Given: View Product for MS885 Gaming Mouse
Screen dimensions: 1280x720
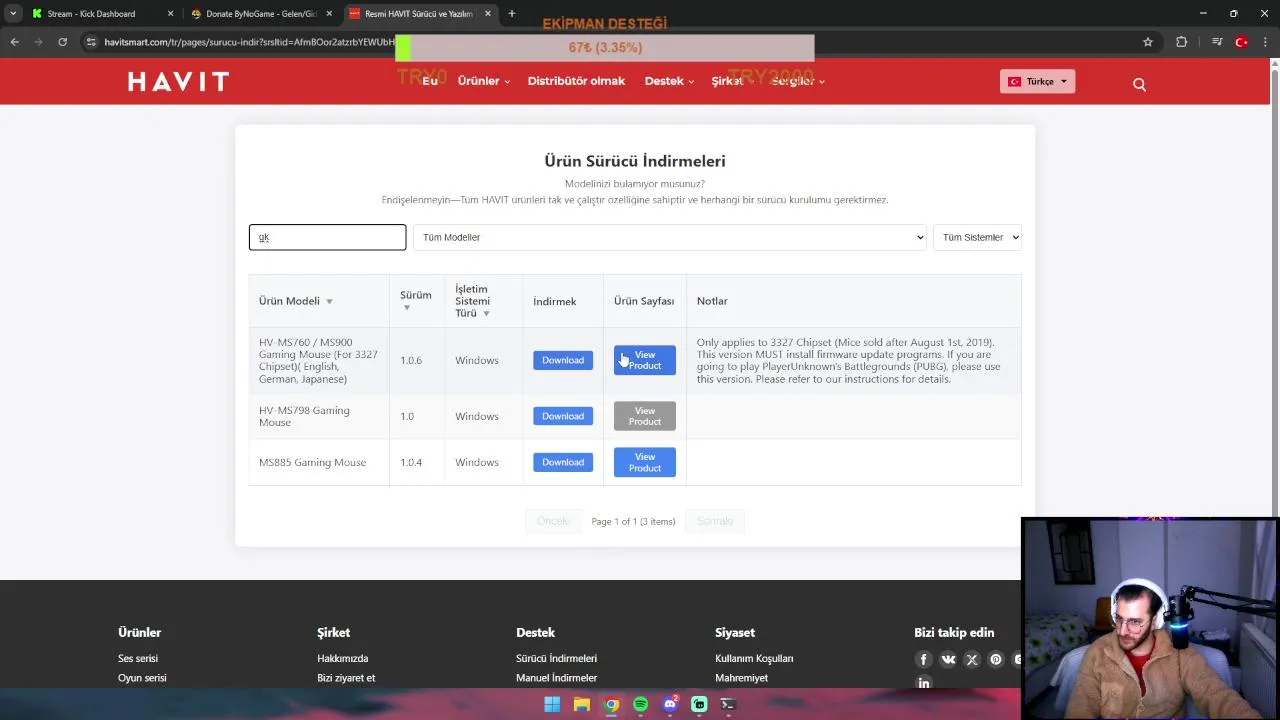Looking at the screenshot, I should [645, 462].
